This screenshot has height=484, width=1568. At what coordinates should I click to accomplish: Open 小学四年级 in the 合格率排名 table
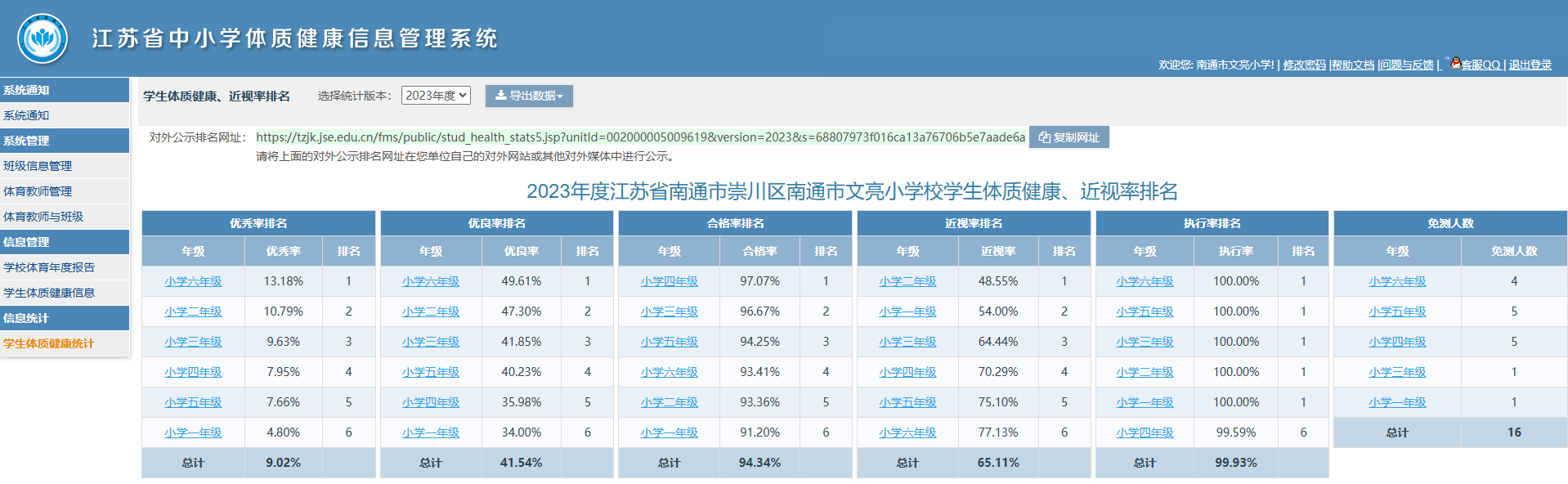(670, 281)
